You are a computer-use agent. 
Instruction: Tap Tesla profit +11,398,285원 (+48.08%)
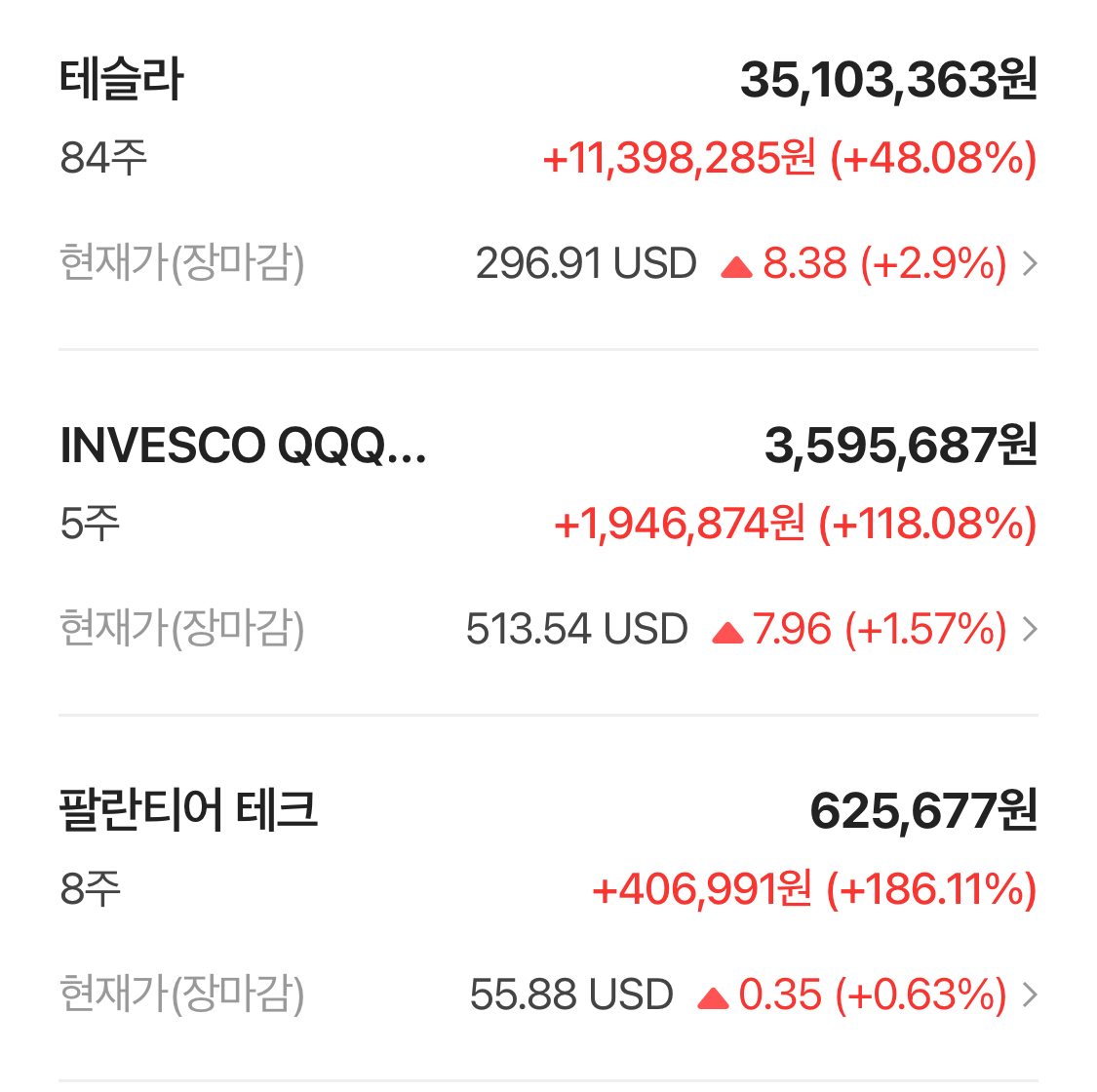pyautogui.click(x=789, y=158)
